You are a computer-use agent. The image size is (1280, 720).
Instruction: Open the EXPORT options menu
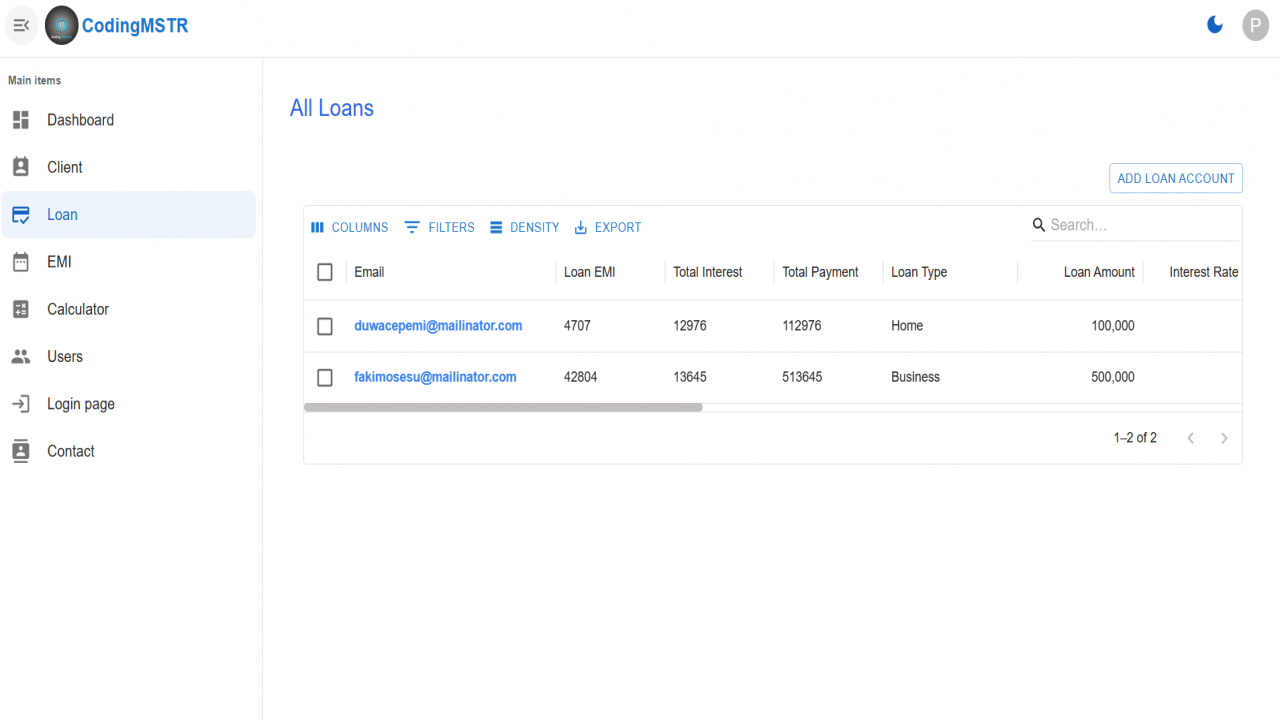click(x=608, y=227)
